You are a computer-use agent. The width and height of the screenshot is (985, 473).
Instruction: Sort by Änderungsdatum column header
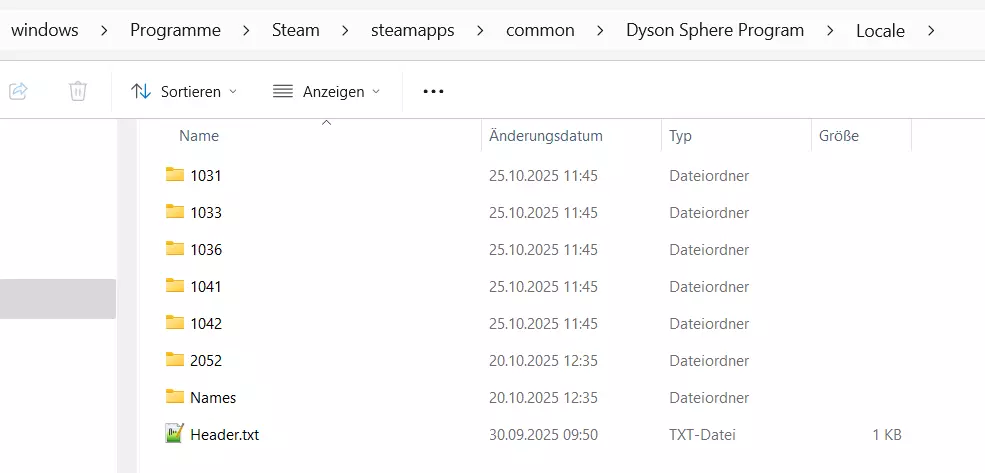pos(546,136)
